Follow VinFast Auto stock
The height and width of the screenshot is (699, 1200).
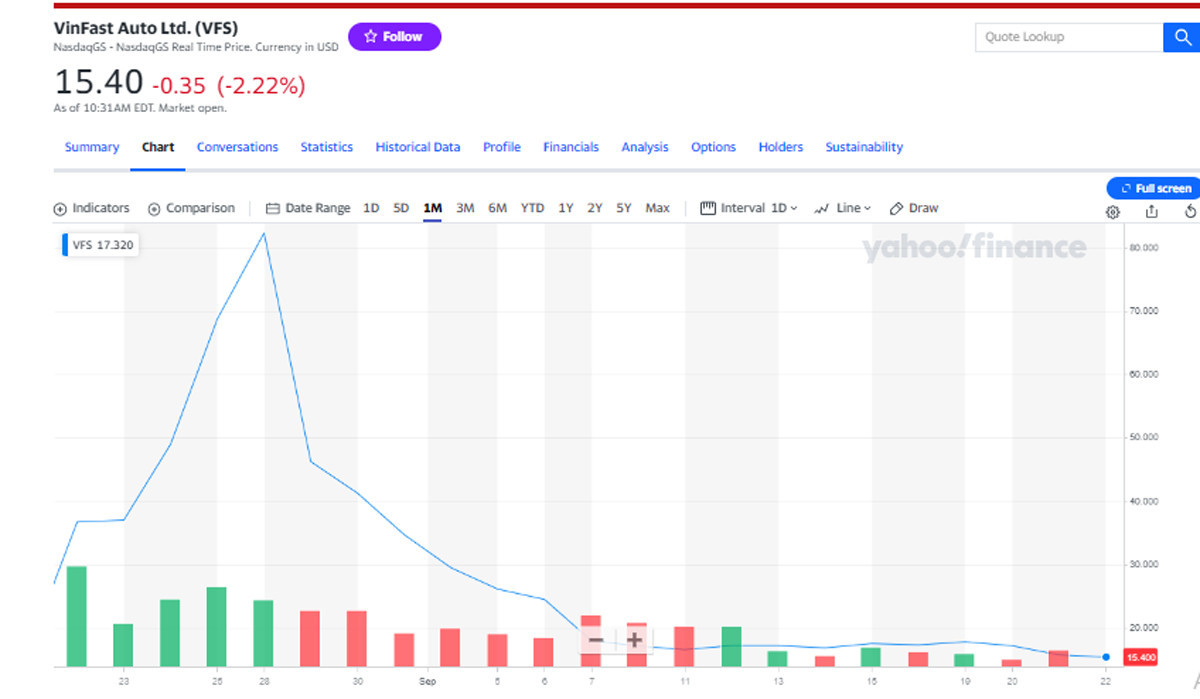[394, 37]
